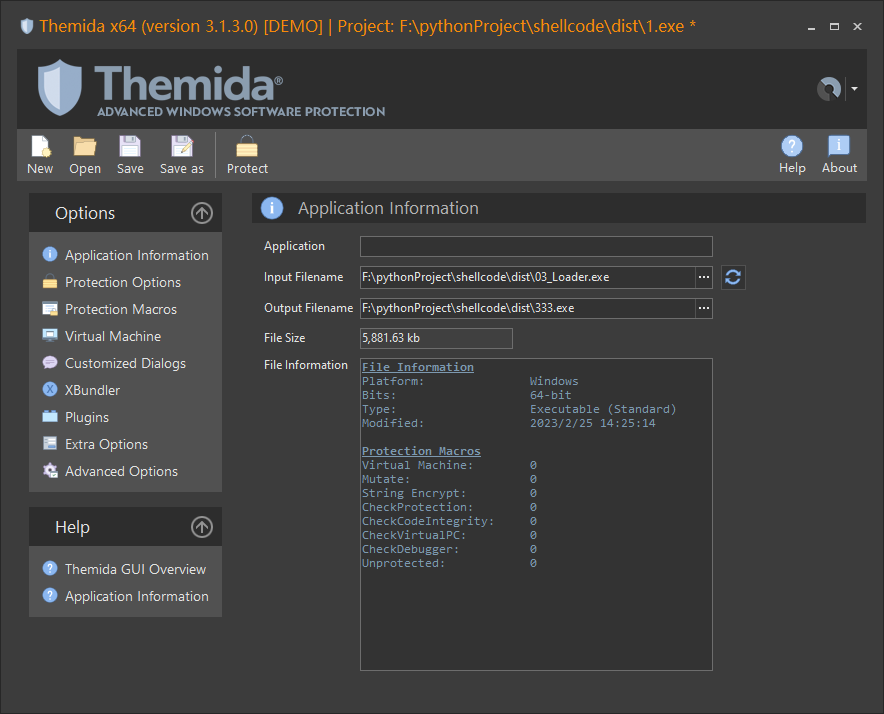Image resolution: width=884 pixels, height=714 pixels.
Task: Click the Protection Macros sidebar icon
Action: (50, 308)
